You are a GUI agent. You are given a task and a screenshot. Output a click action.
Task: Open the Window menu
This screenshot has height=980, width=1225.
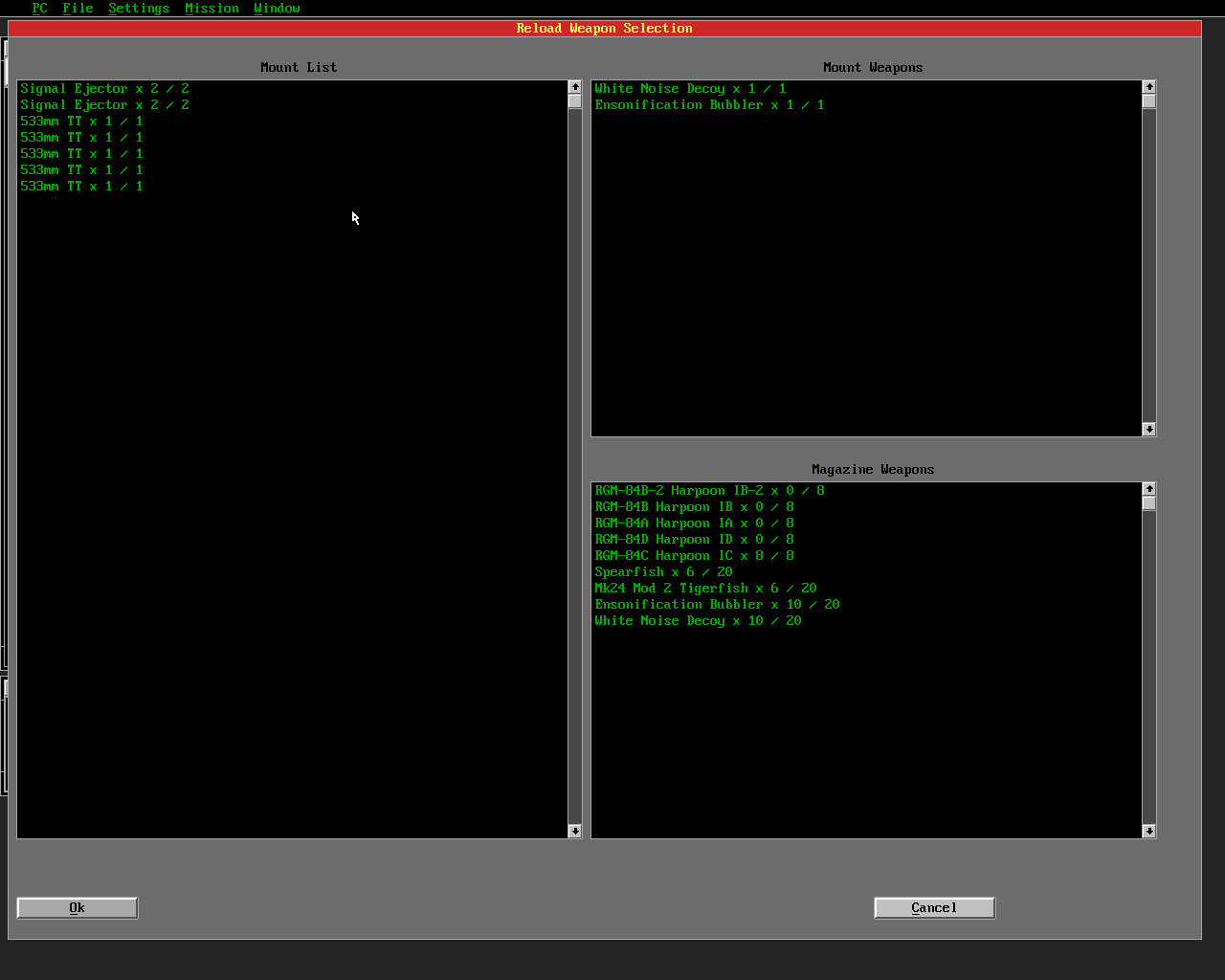pos(277,8)
